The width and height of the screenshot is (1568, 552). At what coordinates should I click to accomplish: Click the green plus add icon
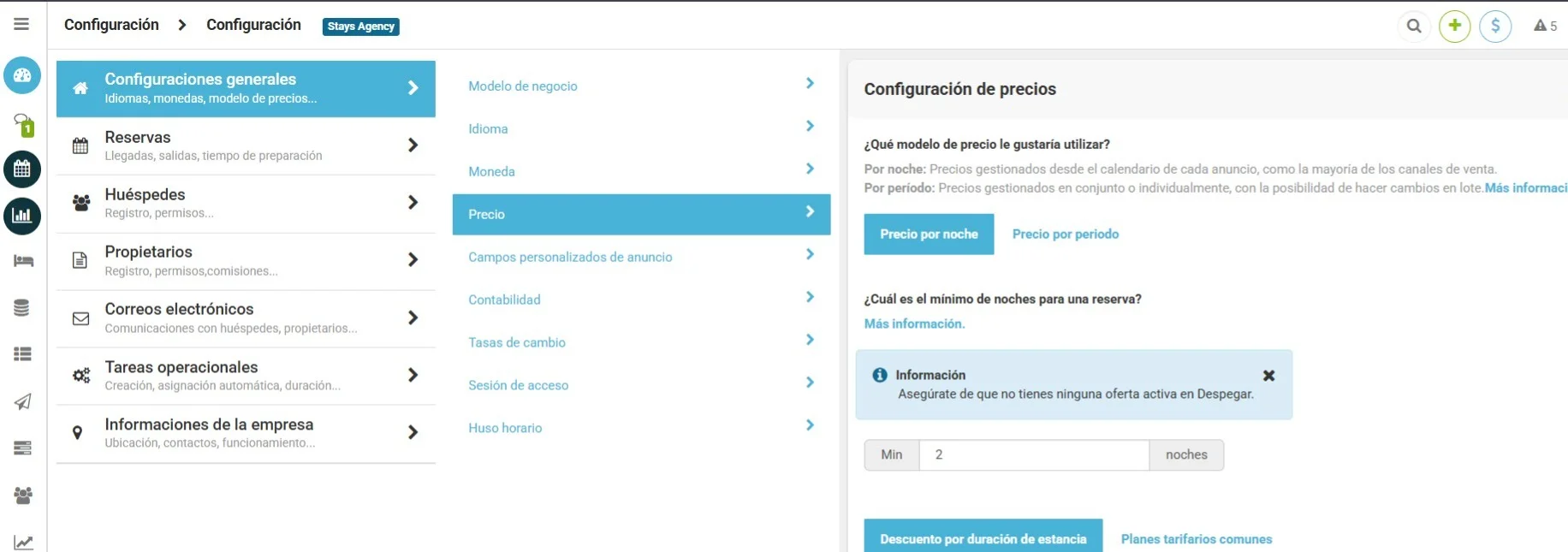(x=1454, y=26)
